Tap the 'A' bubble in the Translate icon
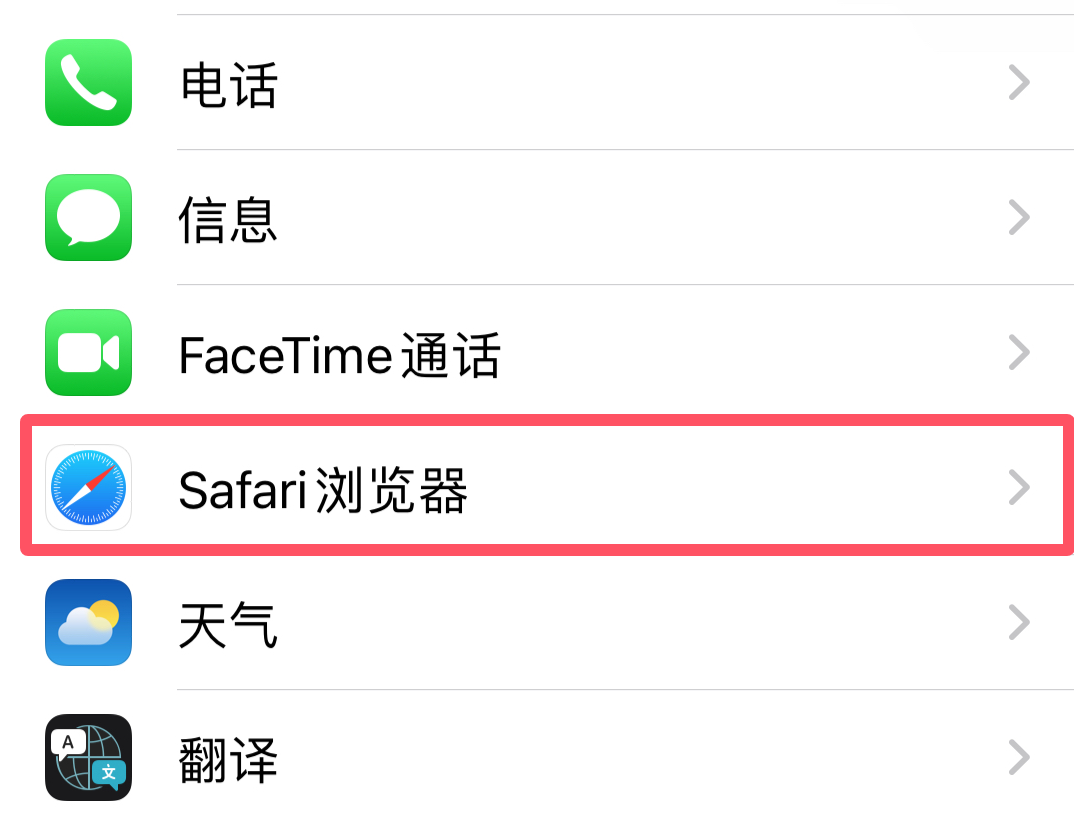The width and height of the screenshot is (1074, 815). (67, 742)
